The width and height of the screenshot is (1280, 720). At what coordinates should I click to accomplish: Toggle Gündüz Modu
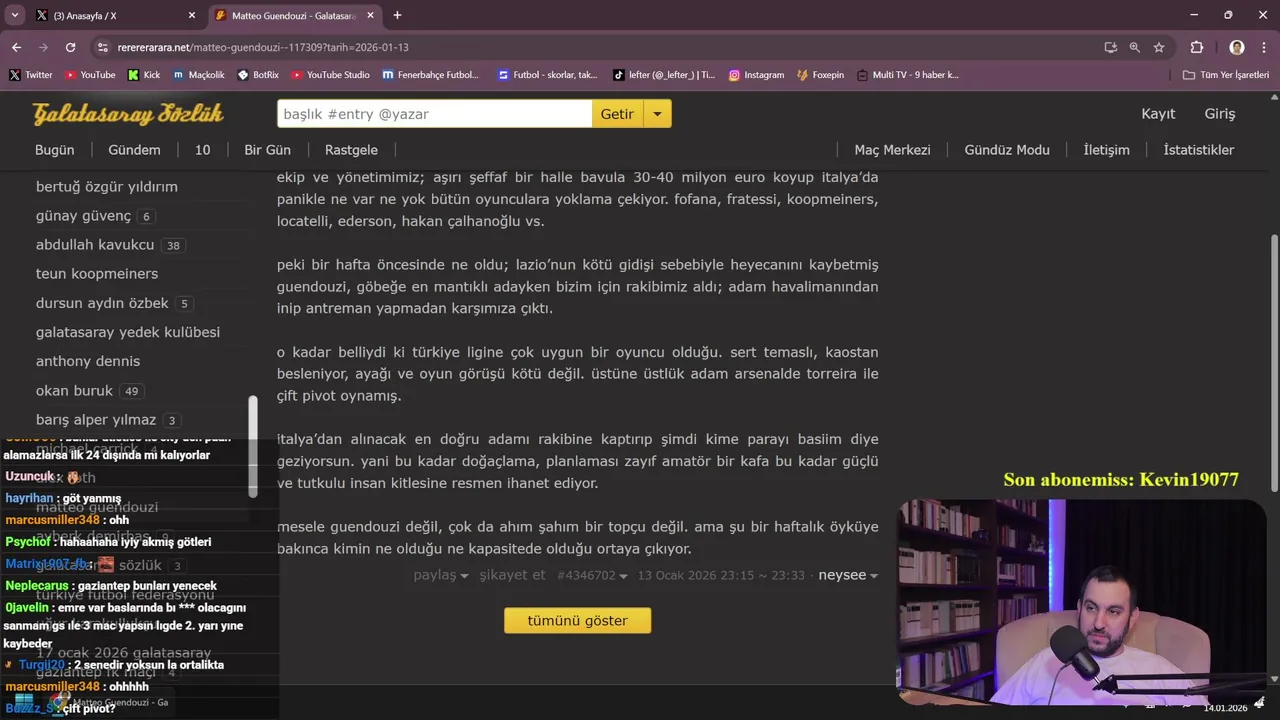tap(1007, 150)
